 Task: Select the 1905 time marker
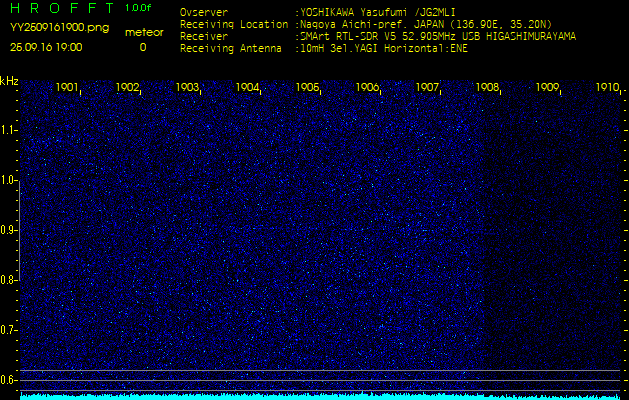coord(308,88)
